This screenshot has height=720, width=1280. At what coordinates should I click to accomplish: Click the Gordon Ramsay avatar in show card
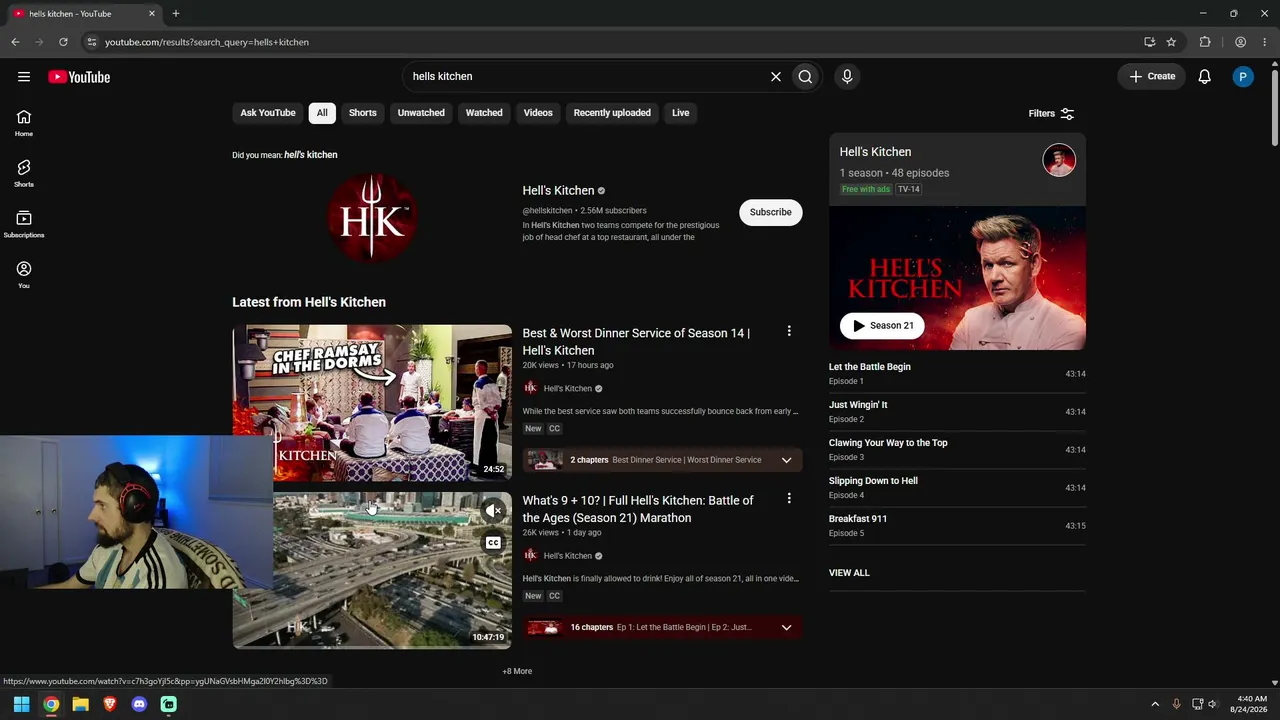tap(1059, 160)
